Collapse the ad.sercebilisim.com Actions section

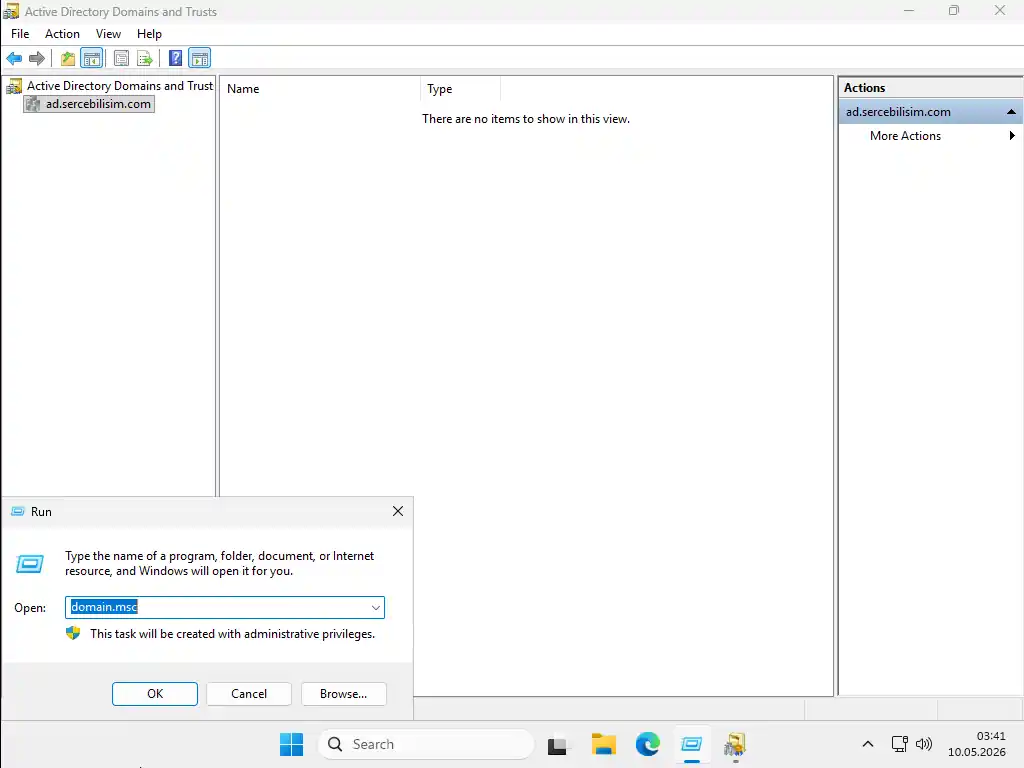(1011, 112)
